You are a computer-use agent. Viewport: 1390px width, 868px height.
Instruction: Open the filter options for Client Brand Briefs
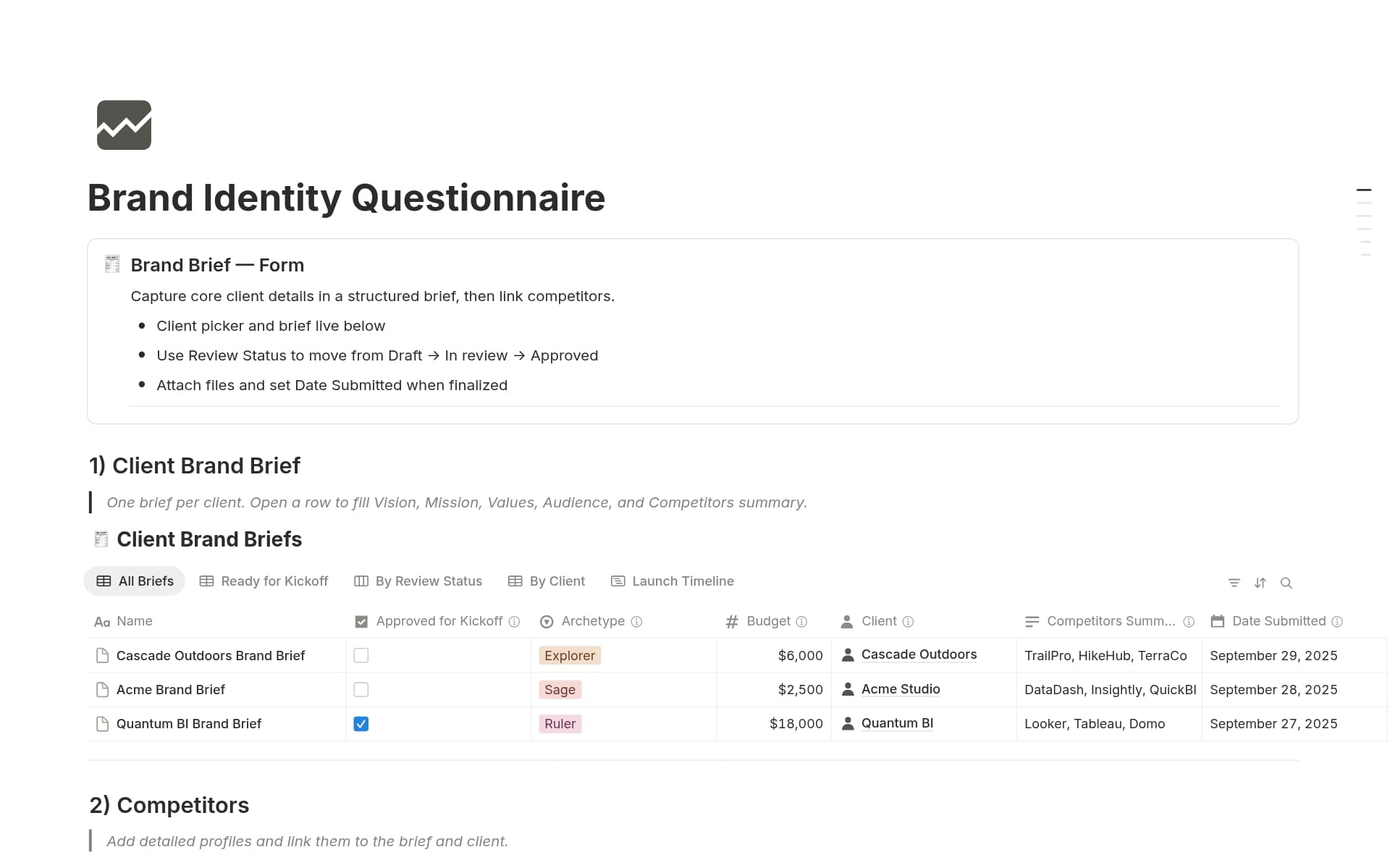pyautogui.click(x=1234, y=582)
